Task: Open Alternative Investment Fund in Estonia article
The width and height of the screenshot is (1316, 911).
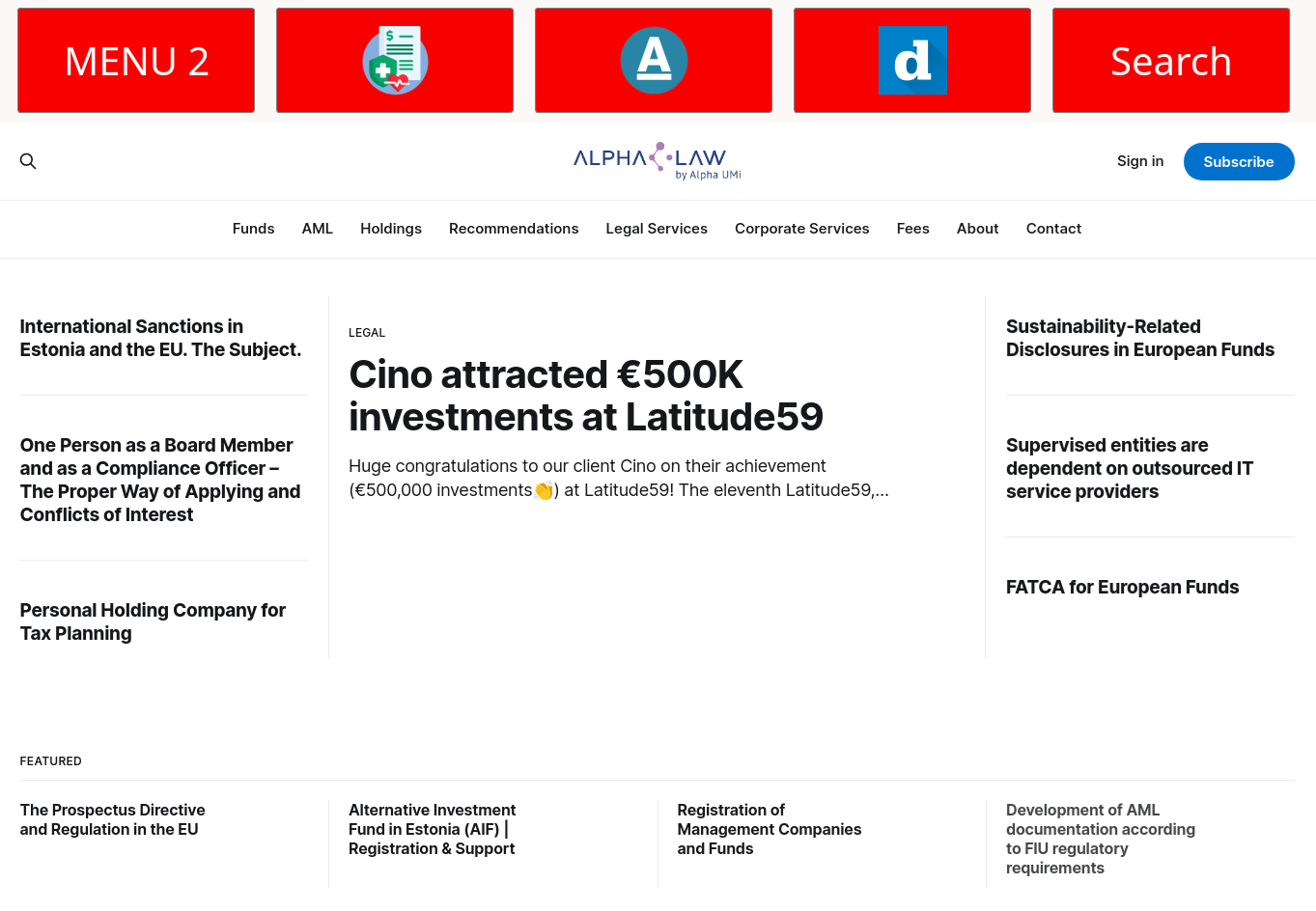Action: coord(433,829)
